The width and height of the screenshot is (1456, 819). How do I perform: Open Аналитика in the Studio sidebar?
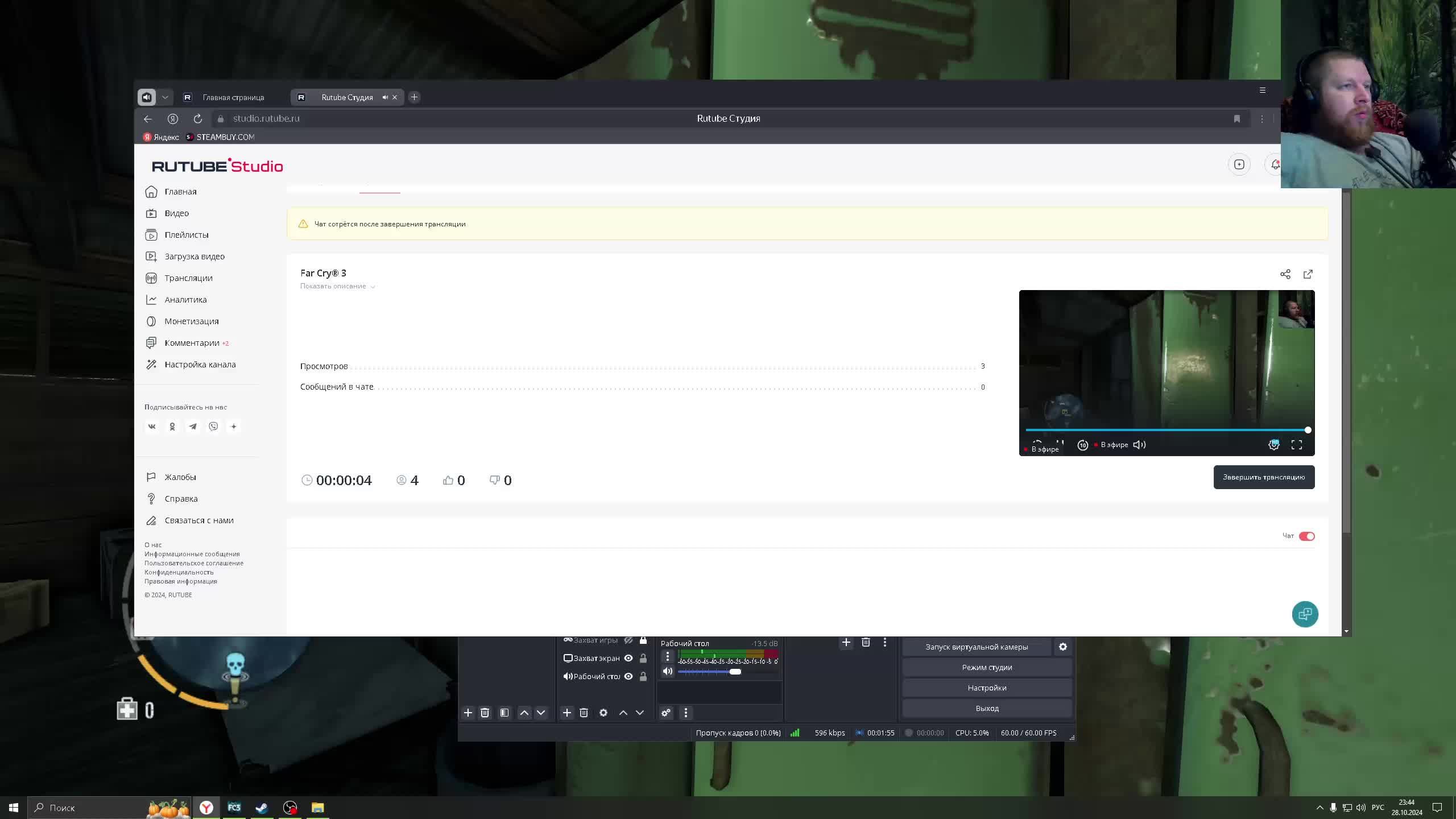point(185,300)
